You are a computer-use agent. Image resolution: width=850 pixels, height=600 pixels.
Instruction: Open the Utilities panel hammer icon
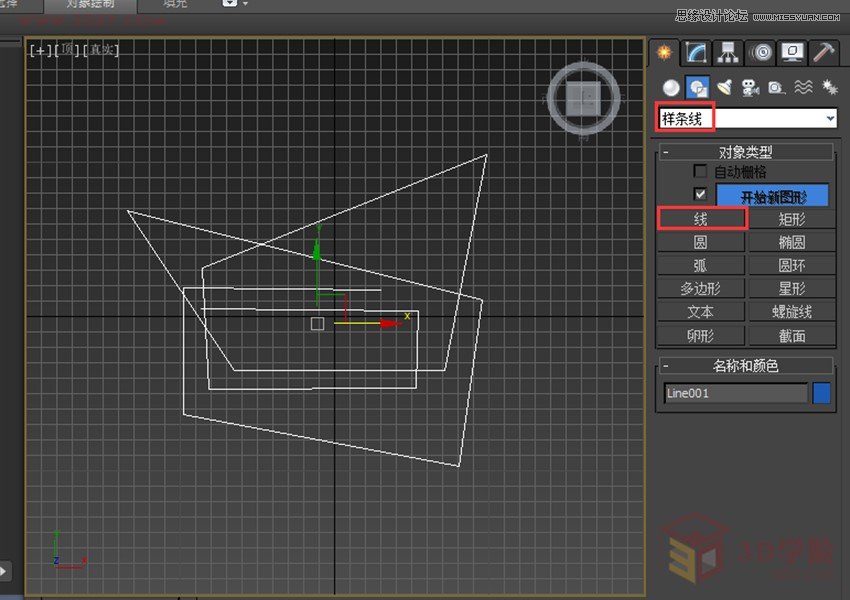(x=823, y=52)
